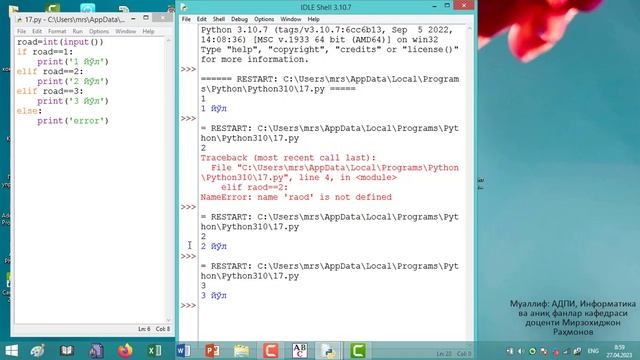Click code line 'road=int(input())'
Screen dimensions: 640x360
(x=60, y=42)
